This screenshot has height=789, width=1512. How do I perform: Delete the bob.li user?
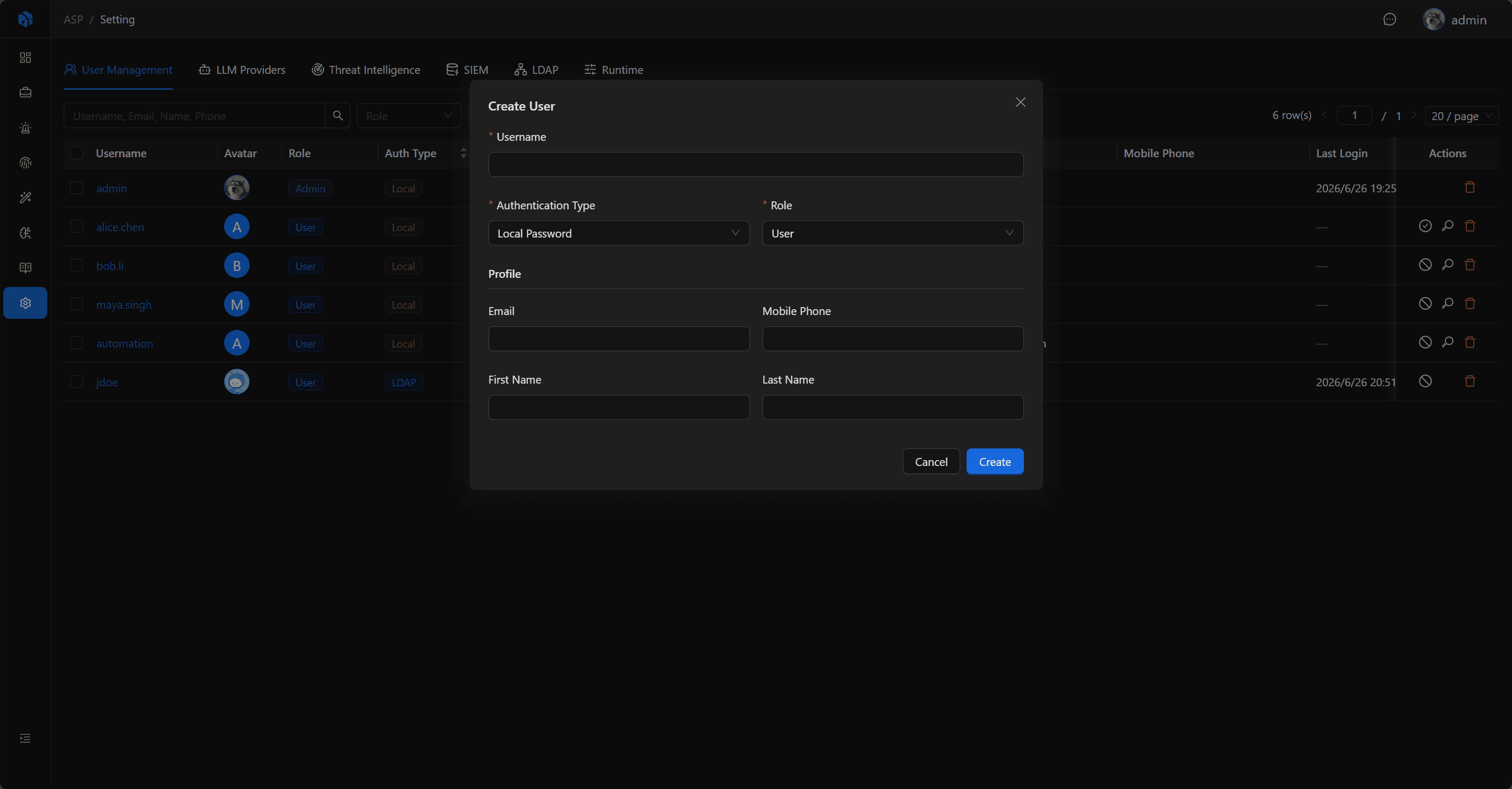click(1470, 265)
